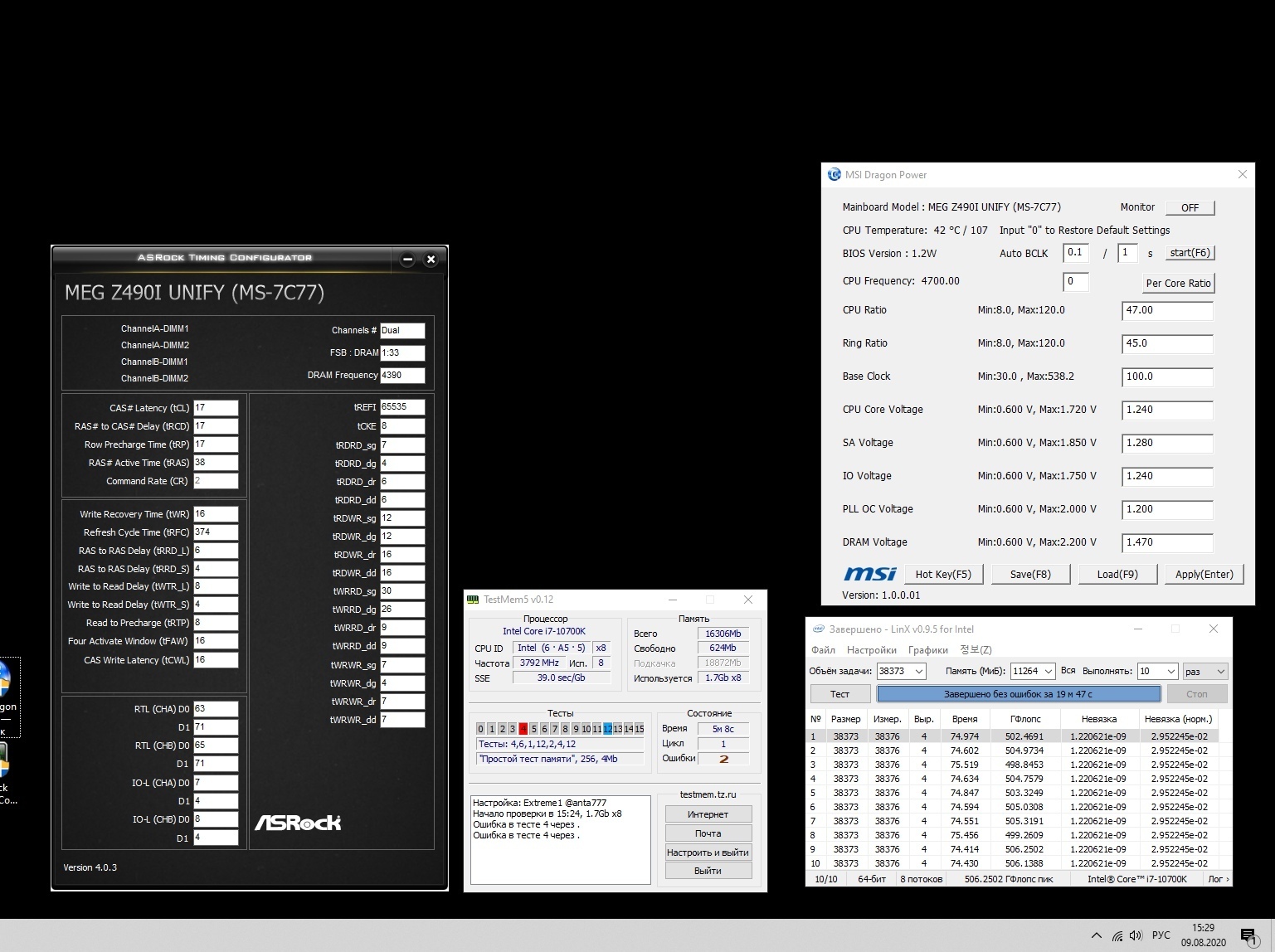1275x952 pixels.
Task: Close the ASRock Timing Configurator window
Action: click(x=431, y=259)
